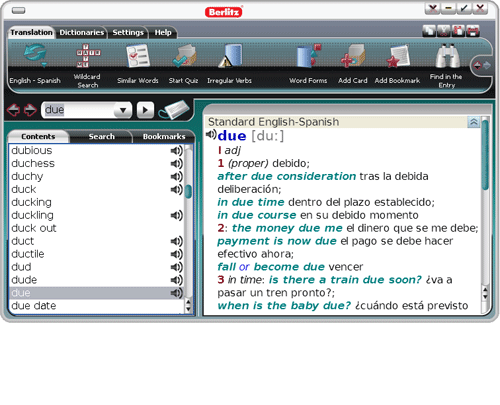Play audio for 'duck' in list
Image resolution: width=500 pixels, height=405 pixels.
pos(177,190)
